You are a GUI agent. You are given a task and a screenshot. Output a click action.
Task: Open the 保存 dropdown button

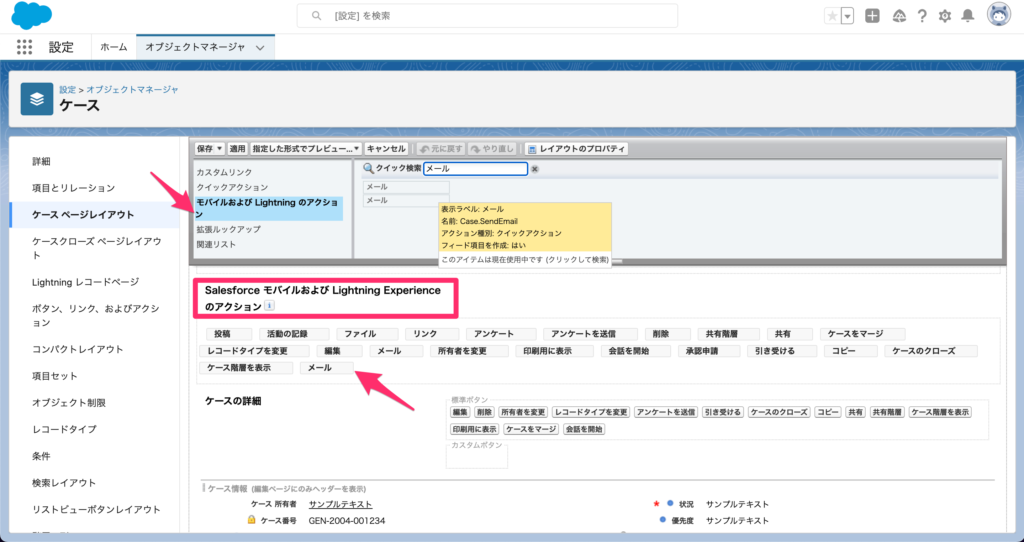point(210,149)
